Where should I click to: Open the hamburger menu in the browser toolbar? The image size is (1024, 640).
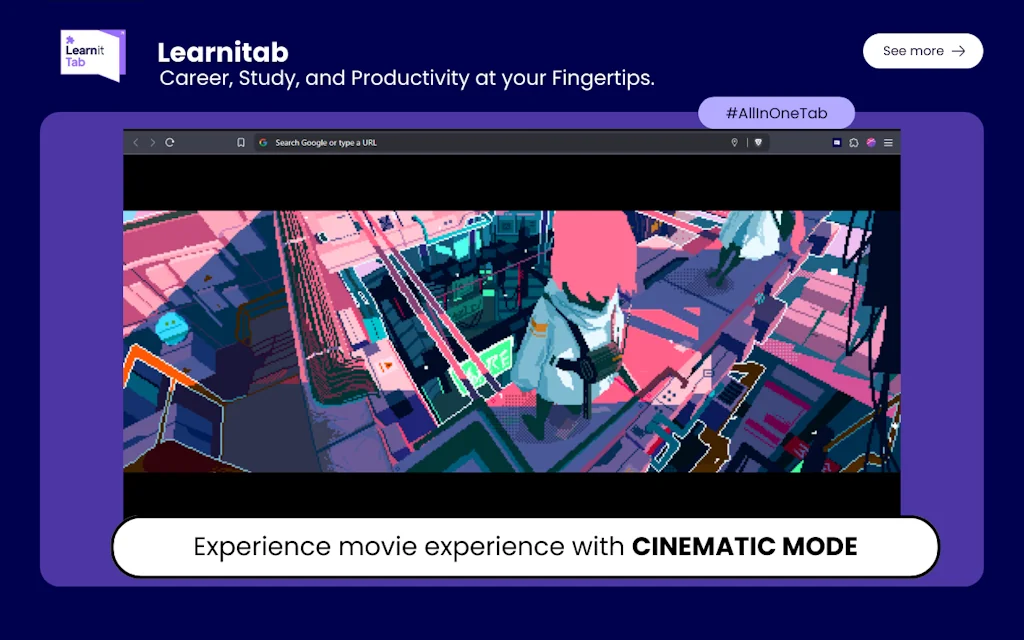(x=888, y=142)
